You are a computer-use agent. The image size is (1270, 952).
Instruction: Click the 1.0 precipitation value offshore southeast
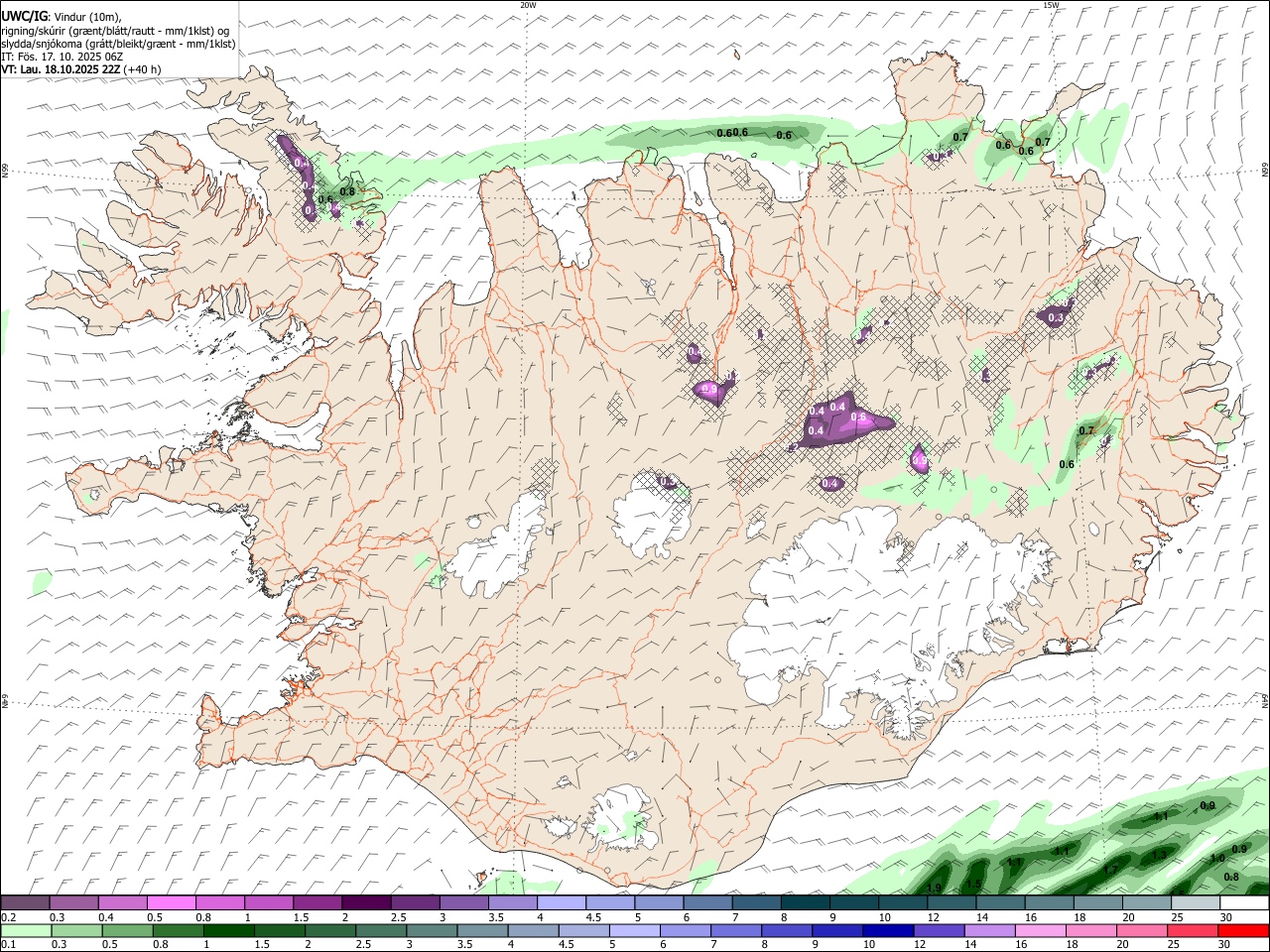(1217, 859)
